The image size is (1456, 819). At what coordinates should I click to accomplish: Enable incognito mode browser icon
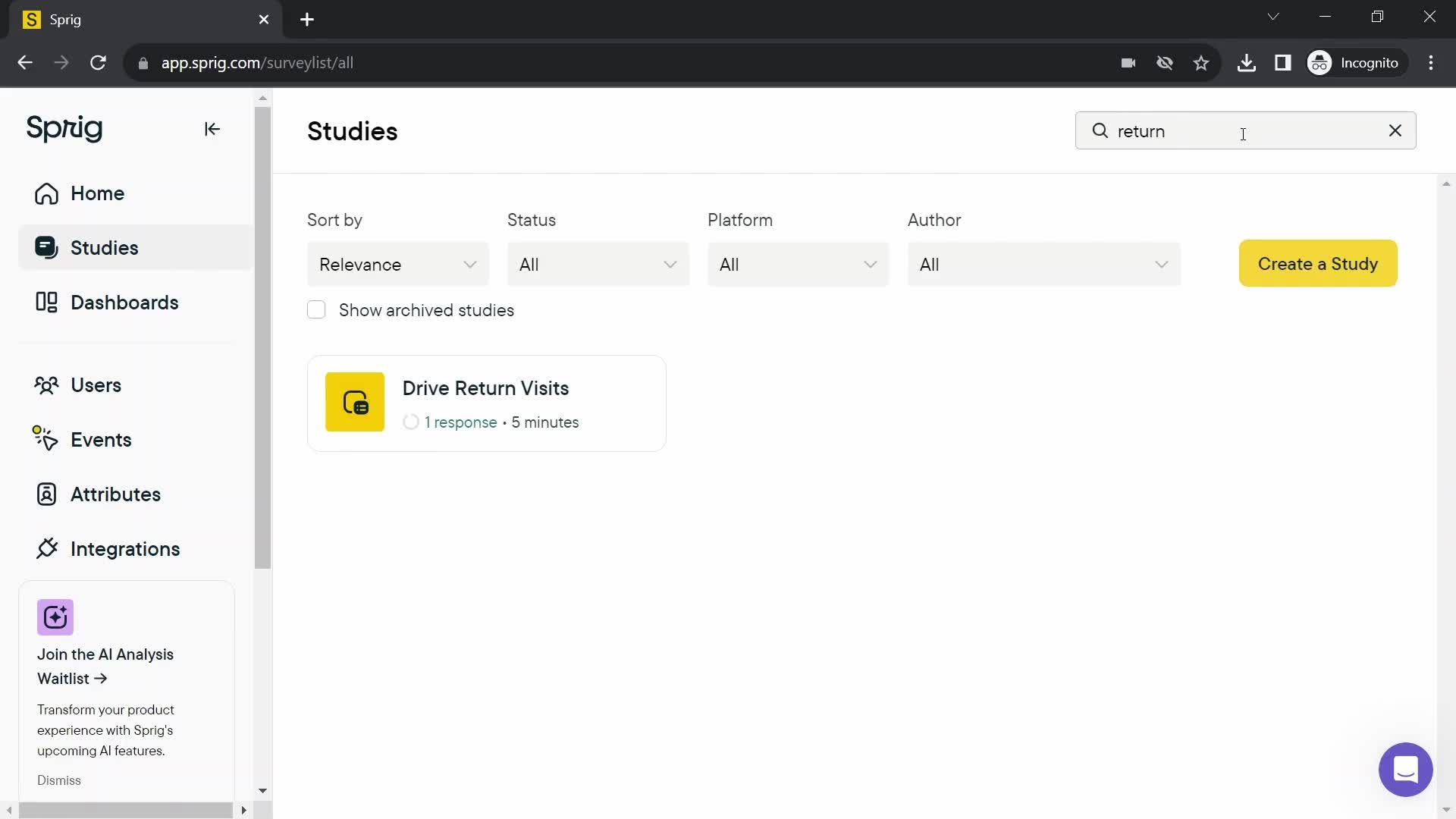[1322, 62]
